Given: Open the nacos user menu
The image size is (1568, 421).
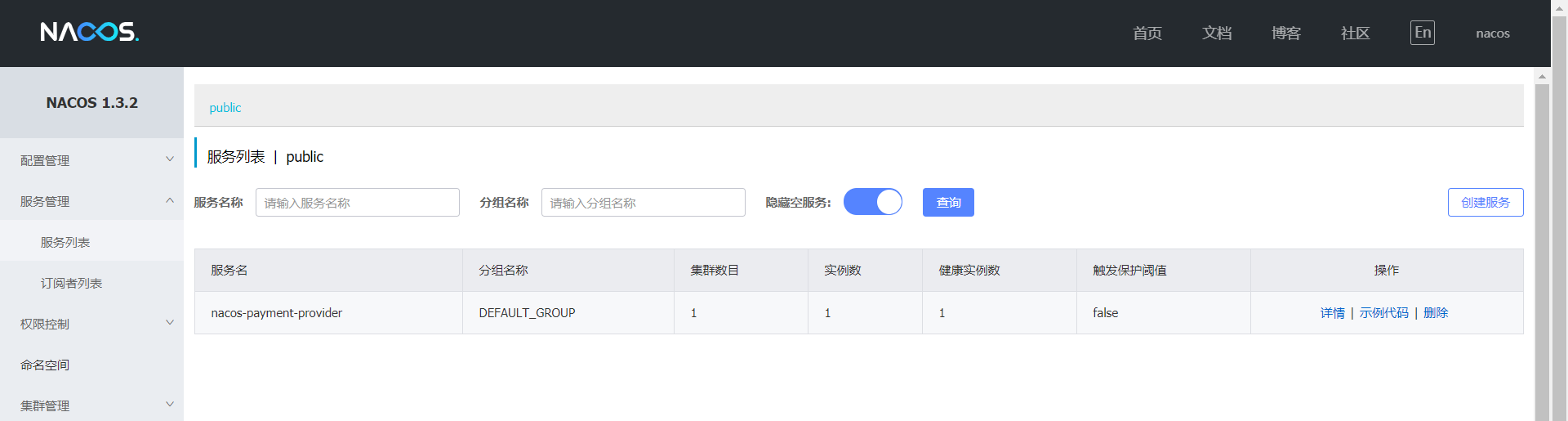Looking at the screenshot, I should [x=1493, y=34].
